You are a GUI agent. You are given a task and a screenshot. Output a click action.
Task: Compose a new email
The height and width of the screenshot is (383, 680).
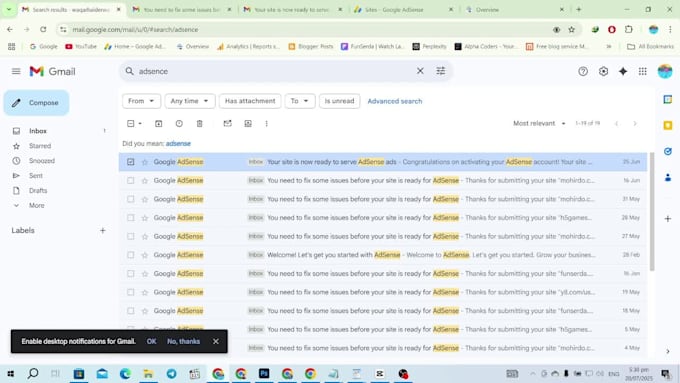[x=36, y=103]
